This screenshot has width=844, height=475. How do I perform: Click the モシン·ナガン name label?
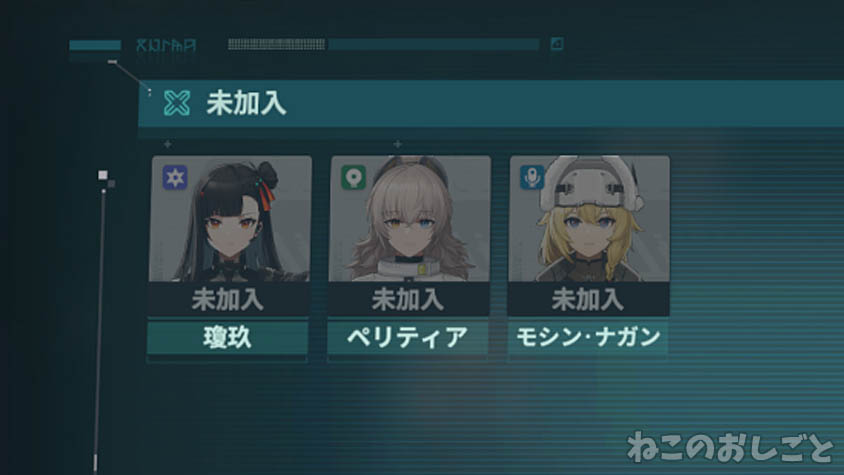pyautogui.click(x=588, y=338)
